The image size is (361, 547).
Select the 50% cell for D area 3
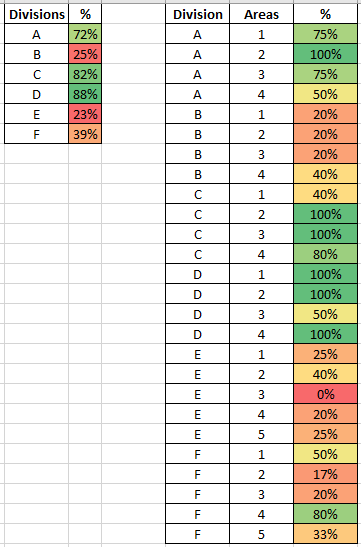tap(325, 314)
